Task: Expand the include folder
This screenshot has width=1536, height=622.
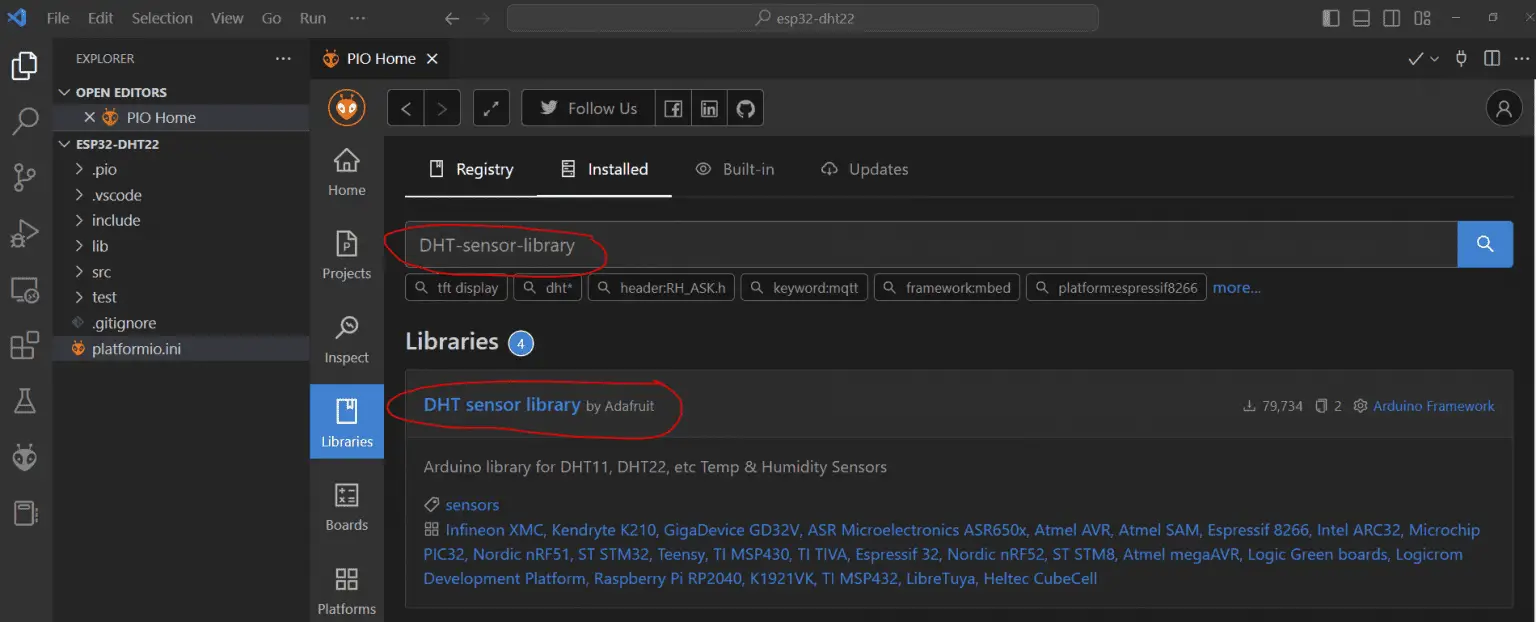Action: (116, 220)
